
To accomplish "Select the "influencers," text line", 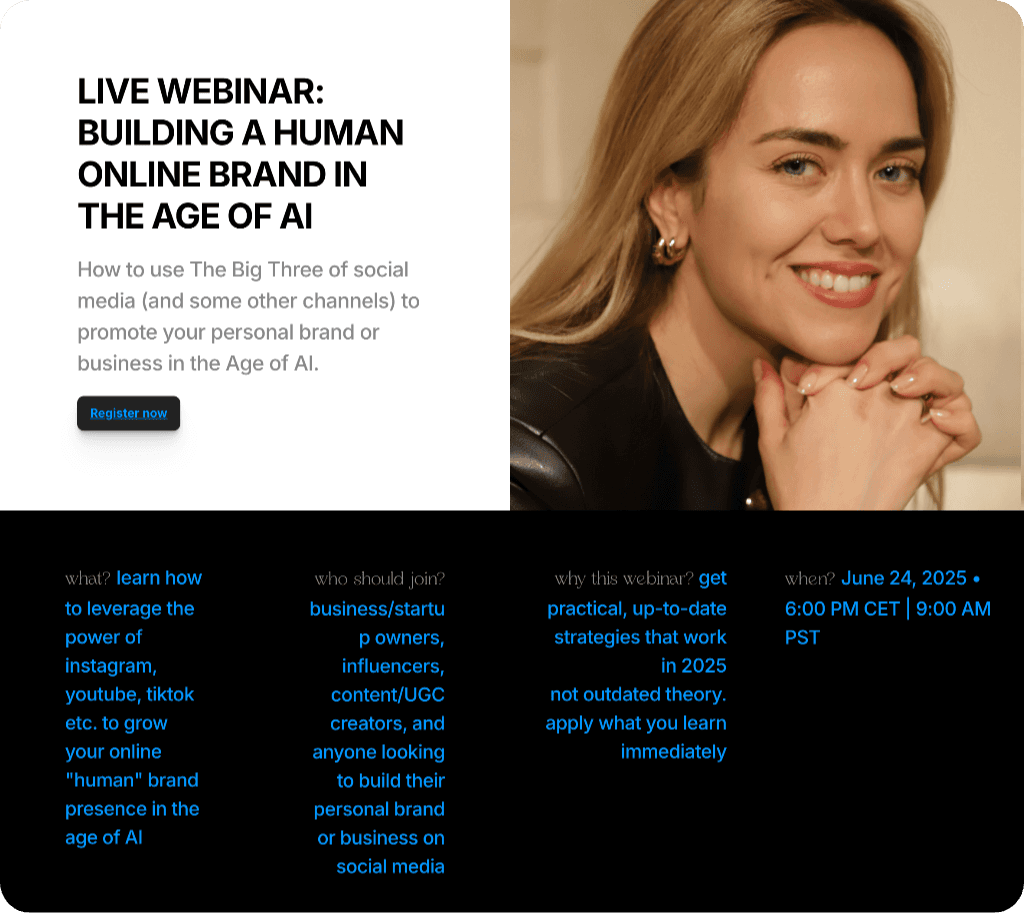I will coord(393,666).
